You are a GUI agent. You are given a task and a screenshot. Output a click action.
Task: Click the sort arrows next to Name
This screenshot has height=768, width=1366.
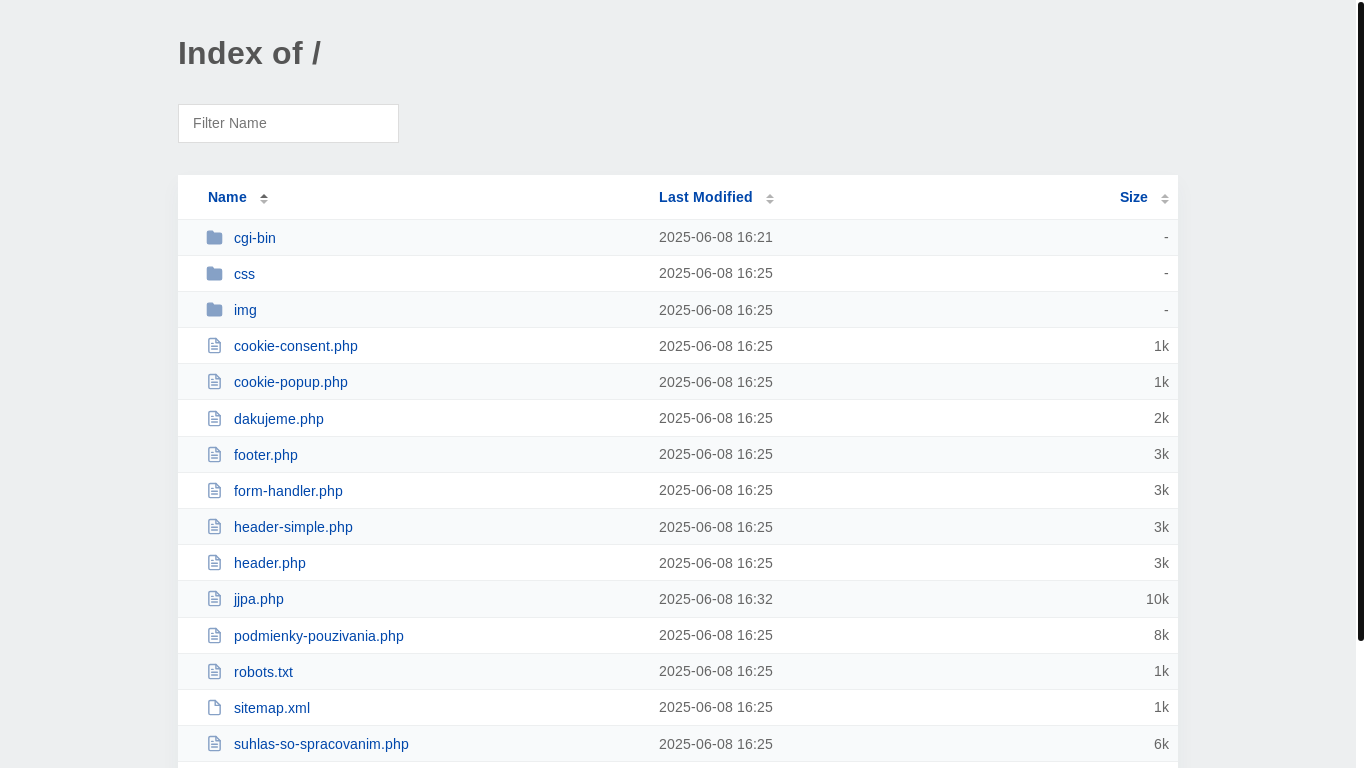point(264,198)
